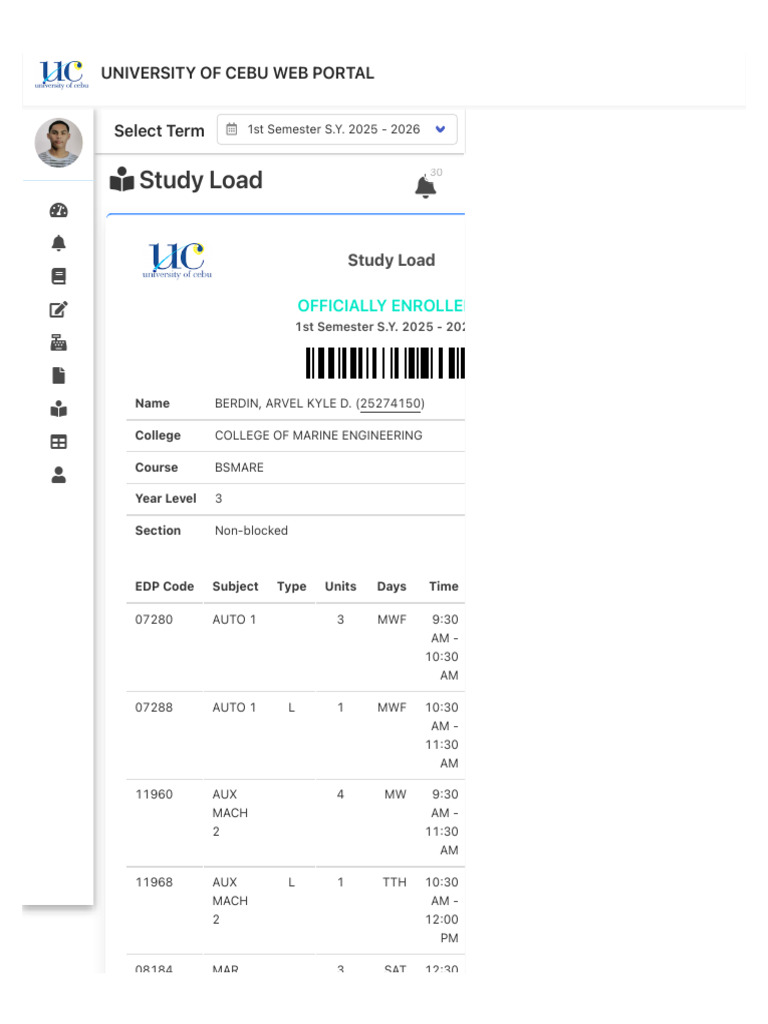Click the student profile photo avatar
Image resolution: width=768 pixels, height=1024 pixels.
point(59,142)
